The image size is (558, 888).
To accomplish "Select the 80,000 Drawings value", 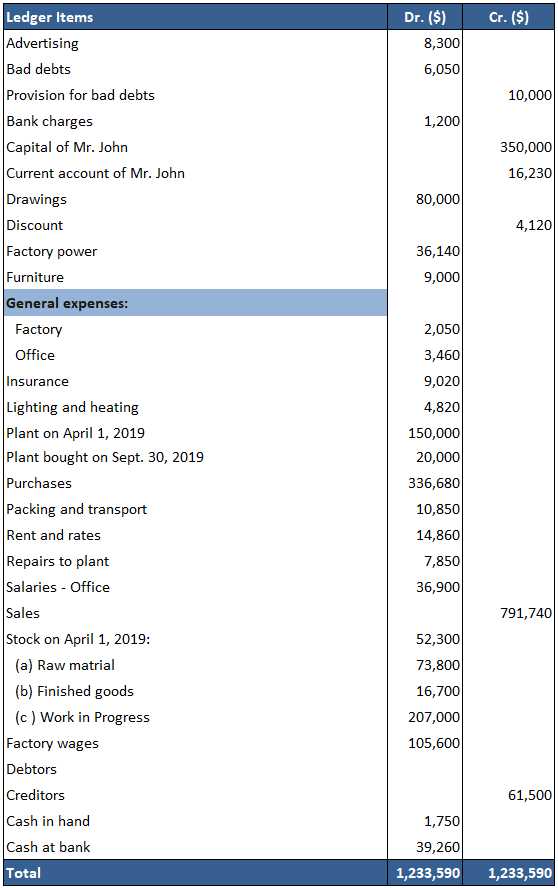I will tap(438, 199).
